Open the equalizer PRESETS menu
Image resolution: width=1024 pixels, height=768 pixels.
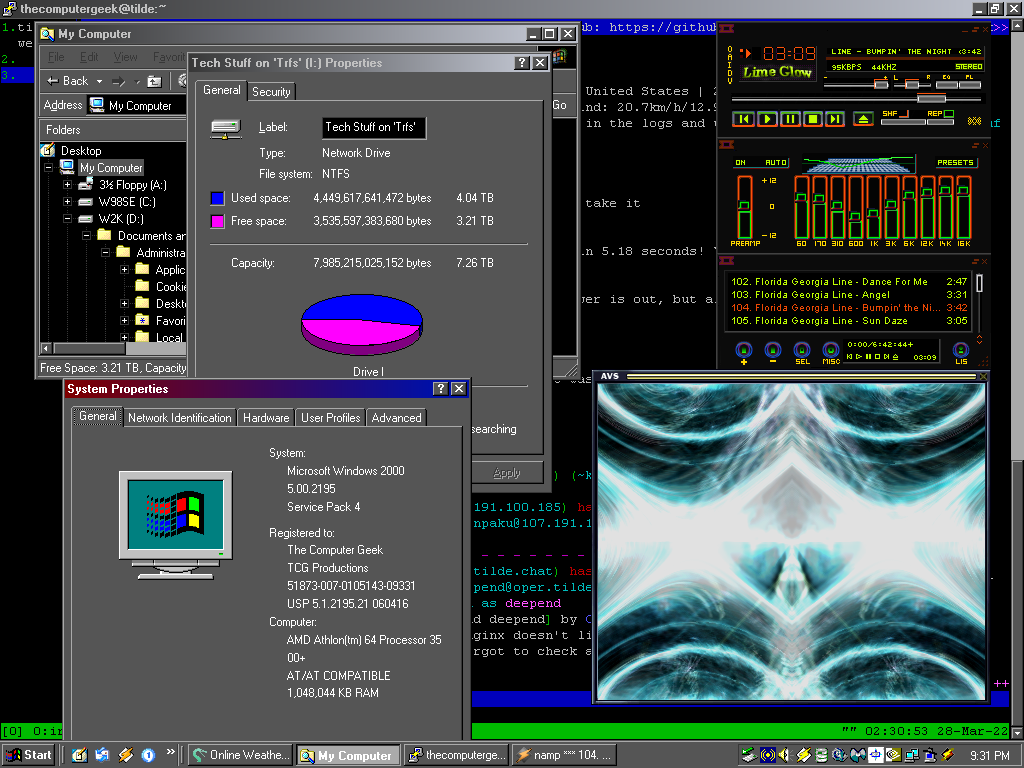pos(955,162)
